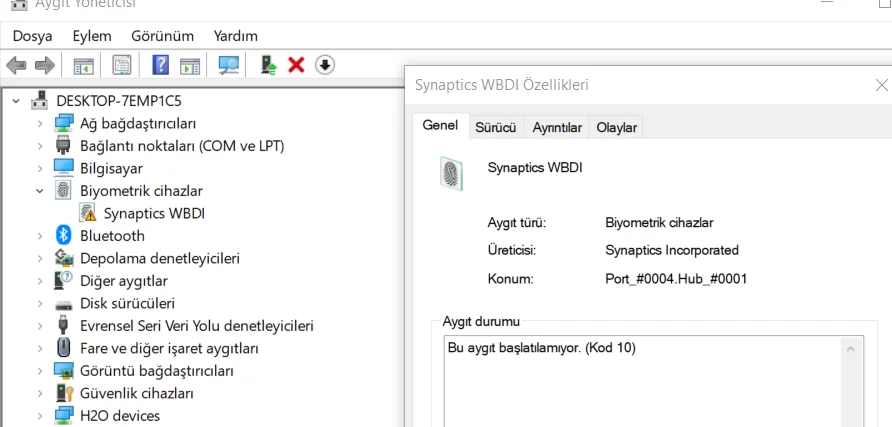Screen dimensions: 892x427
Task: Select the Güvenlik cihazları label
Action: 137,393
